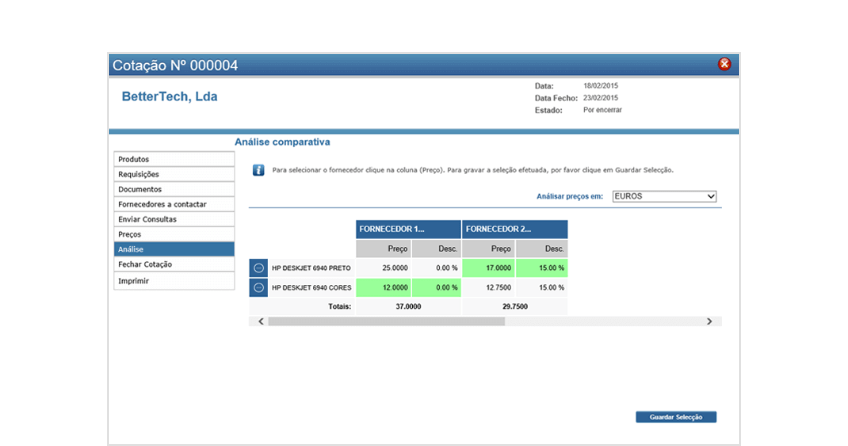Collapse the HP DESKJET 6940 PRETO row icon

coord(259,268)
